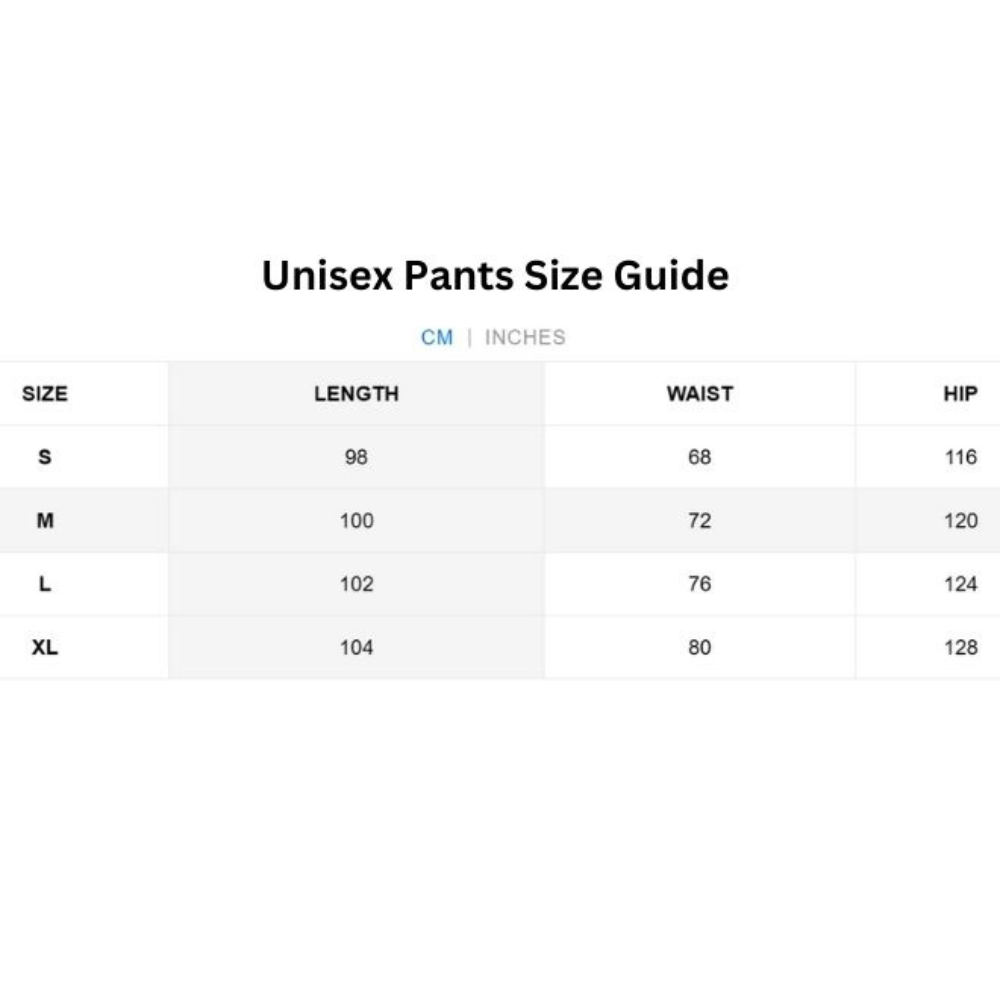Click the SIZE column header

pyautogui.click(x=45, y=393)
